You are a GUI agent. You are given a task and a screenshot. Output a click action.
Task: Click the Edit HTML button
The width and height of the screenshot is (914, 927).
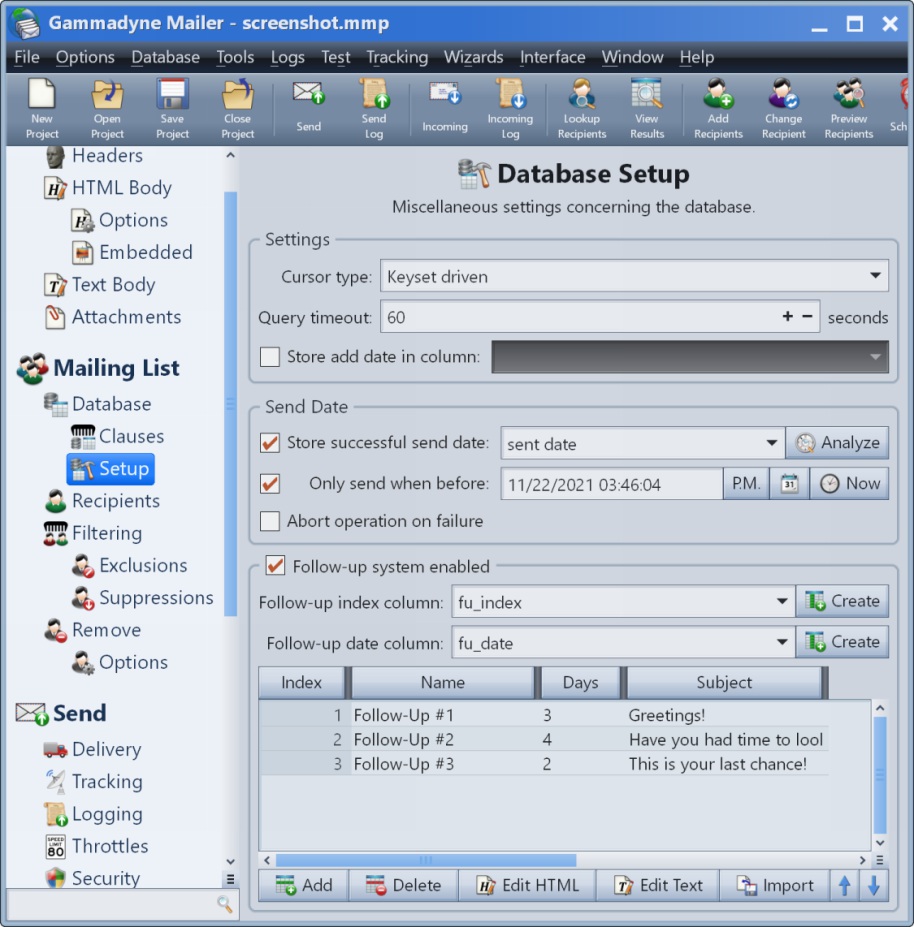click(527, 885)
